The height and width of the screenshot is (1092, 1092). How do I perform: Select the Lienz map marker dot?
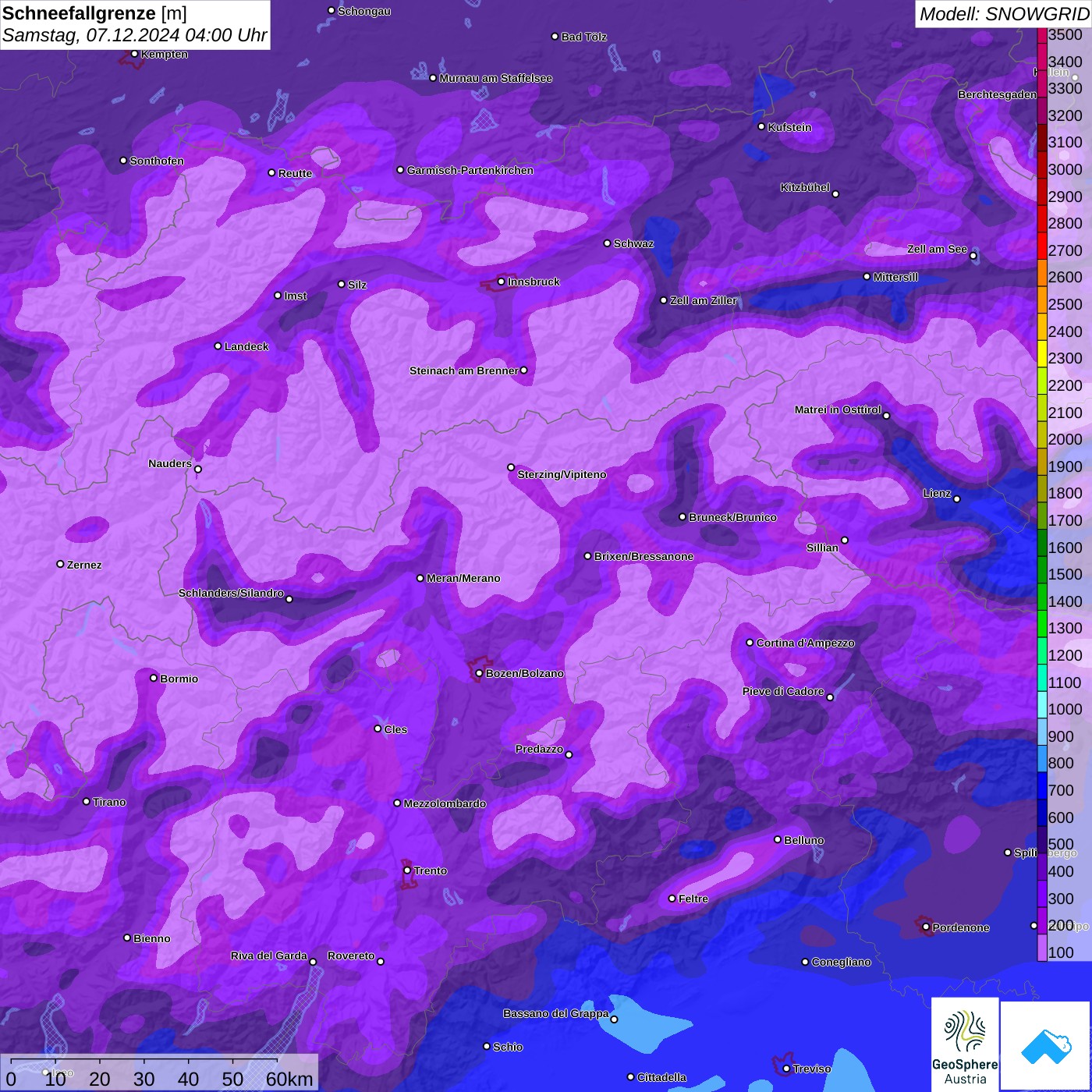[x=956, y=499]
